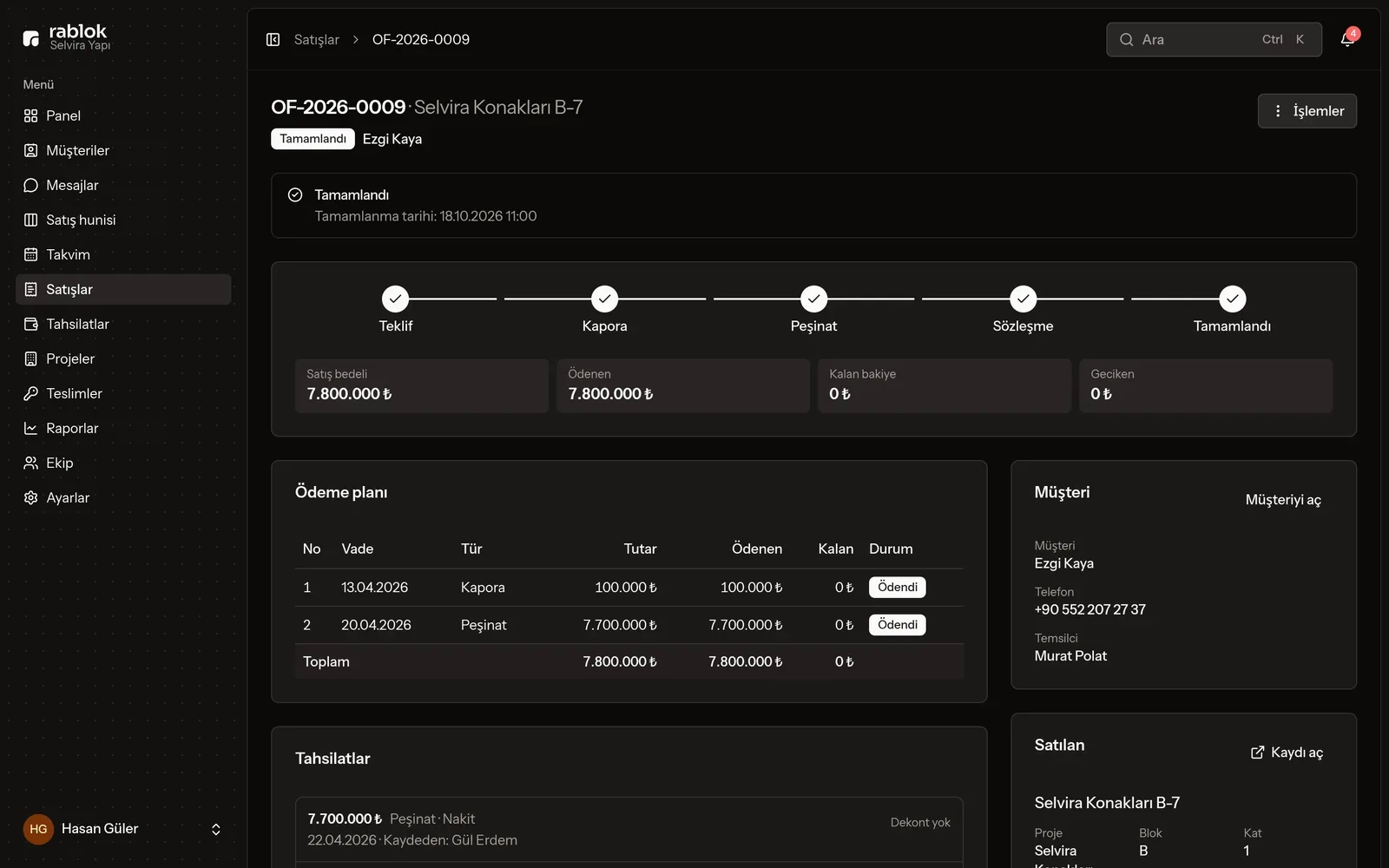
Task: Open the notifications bell
Action: click(x=1347, y=39)
